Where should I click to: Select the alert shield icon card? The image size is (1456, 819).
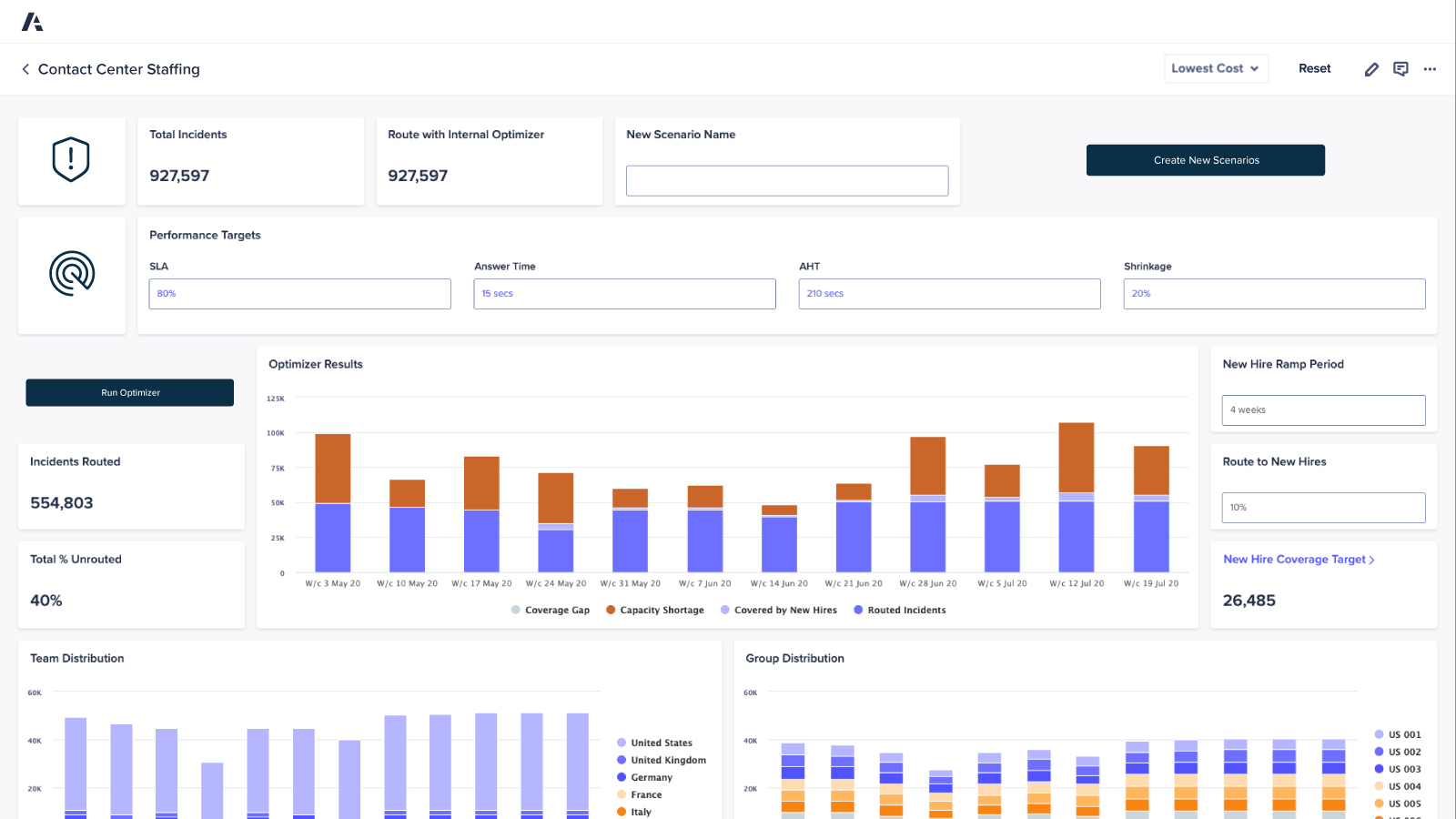(71, 160)
